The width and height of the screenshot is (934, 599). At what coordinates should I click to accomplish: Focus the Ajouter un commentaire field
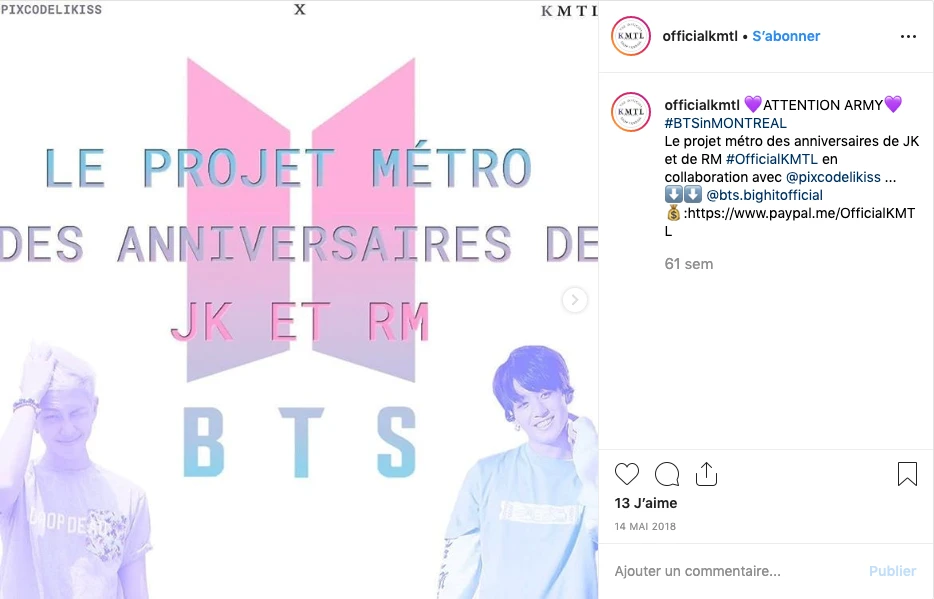point(737,571)
